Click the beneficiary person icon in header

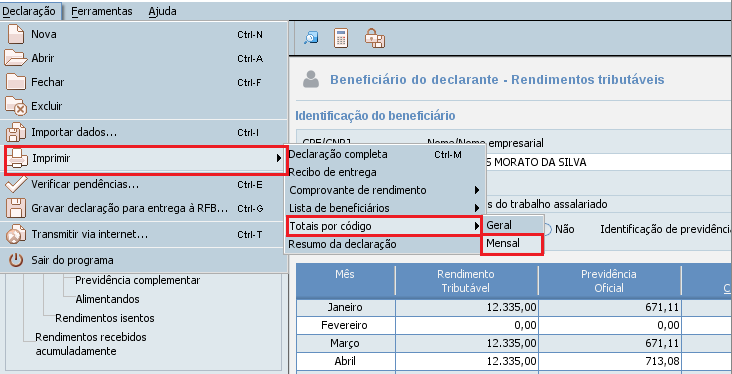311,79
